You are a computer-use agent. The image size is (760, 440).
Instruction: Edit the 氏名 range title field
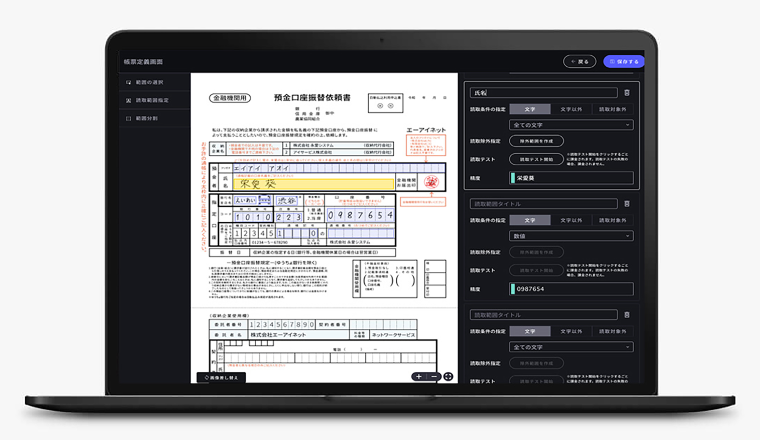tap(543, 93)
